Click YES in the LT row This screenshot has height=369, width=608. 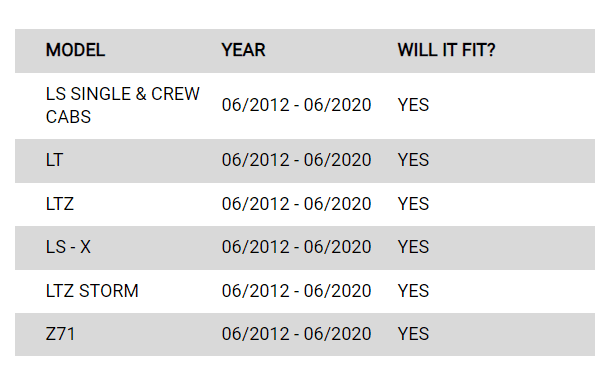(413, 160)
